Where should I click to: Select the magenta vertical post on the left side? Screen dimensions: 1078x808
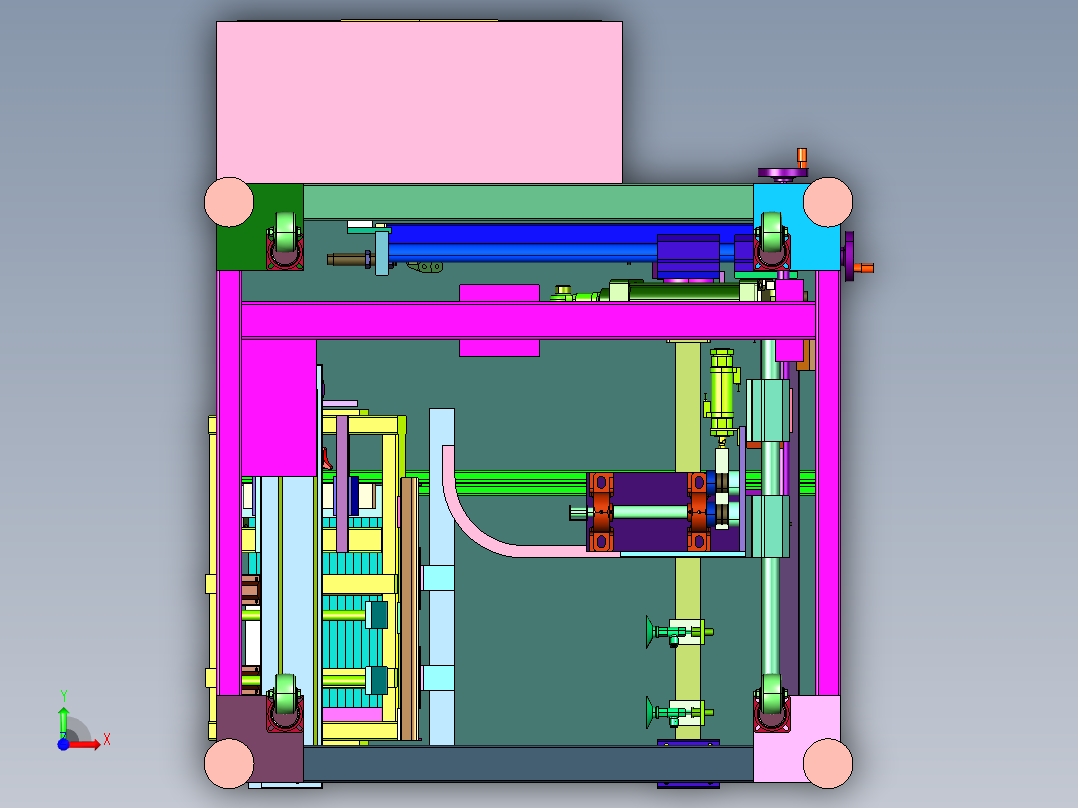click(x=229, y=481)
